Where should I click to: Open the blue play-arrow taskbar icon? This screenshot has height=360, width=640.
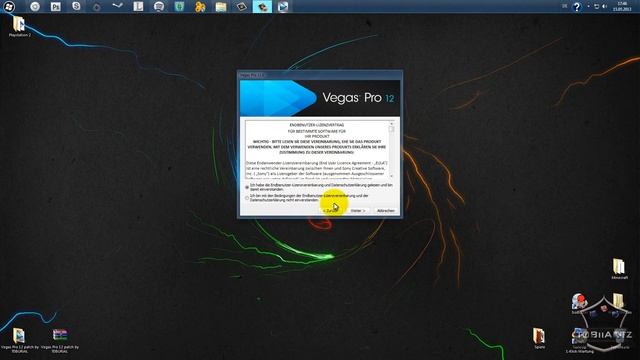click(x=283, y=6)
